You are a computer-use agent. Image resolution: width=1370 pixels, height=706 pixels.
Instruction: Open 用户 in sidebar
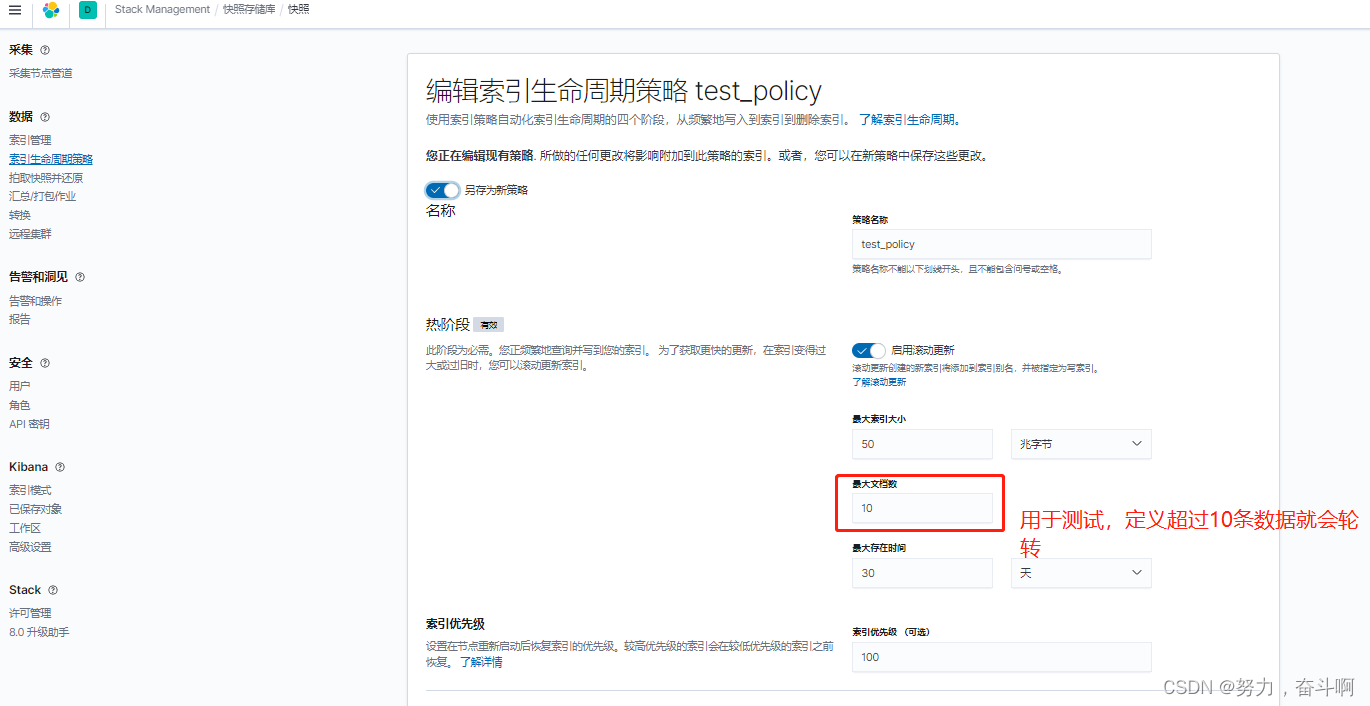tap(20, 386)
